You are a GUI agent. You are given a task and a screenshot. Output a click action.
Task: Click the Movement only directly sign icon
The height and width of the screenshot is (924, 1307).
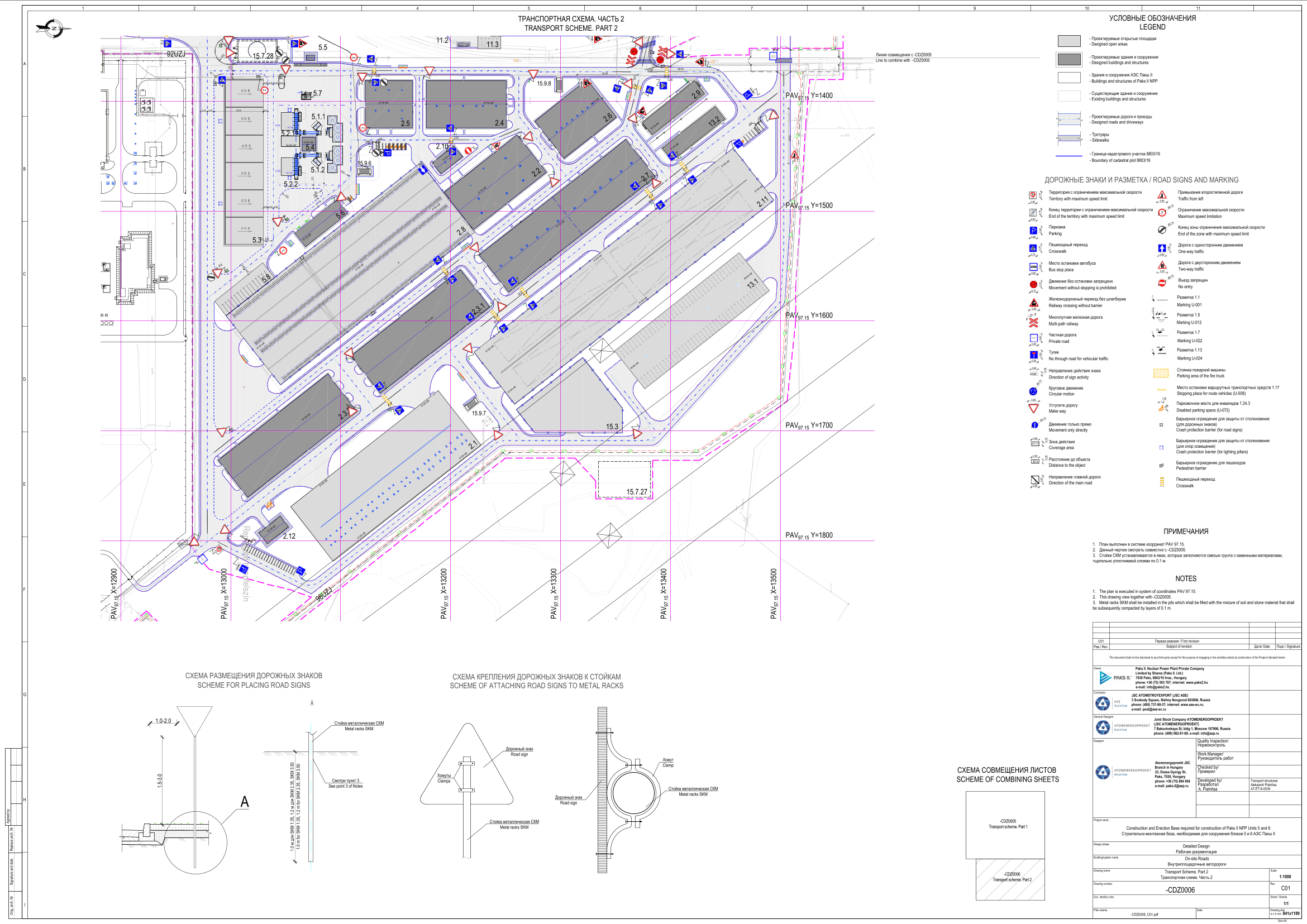[x=1034, y=425]
